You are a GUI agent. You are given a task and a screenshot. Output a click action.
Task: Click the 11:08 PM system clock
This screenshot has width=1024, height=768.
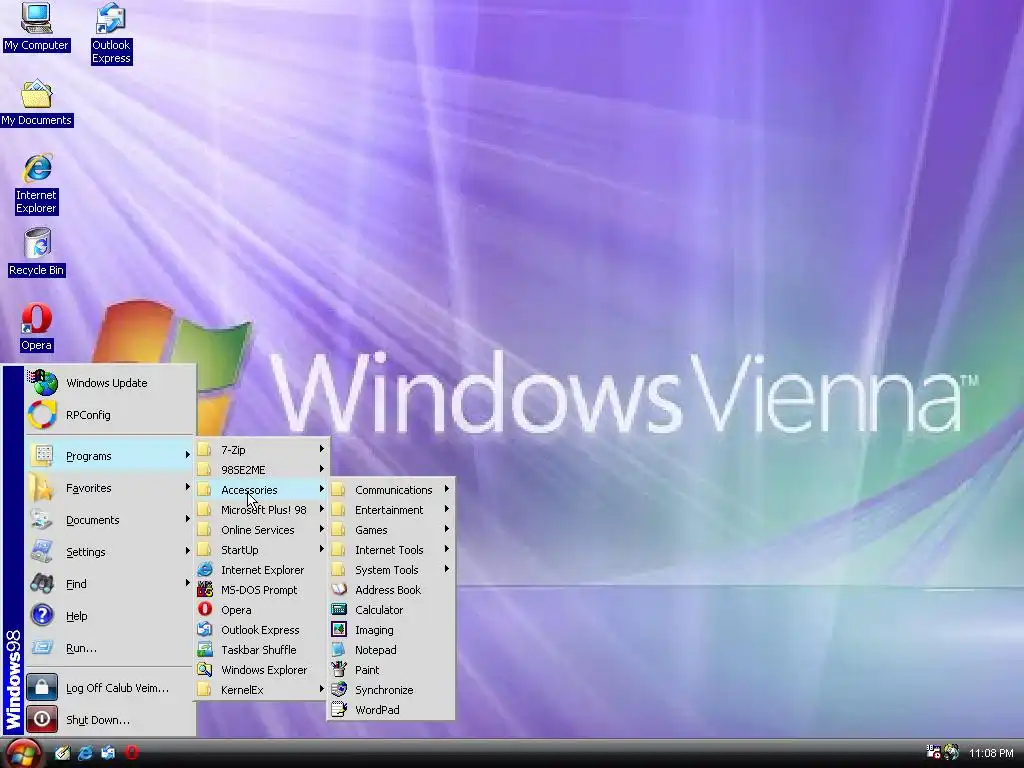[991, 753]
